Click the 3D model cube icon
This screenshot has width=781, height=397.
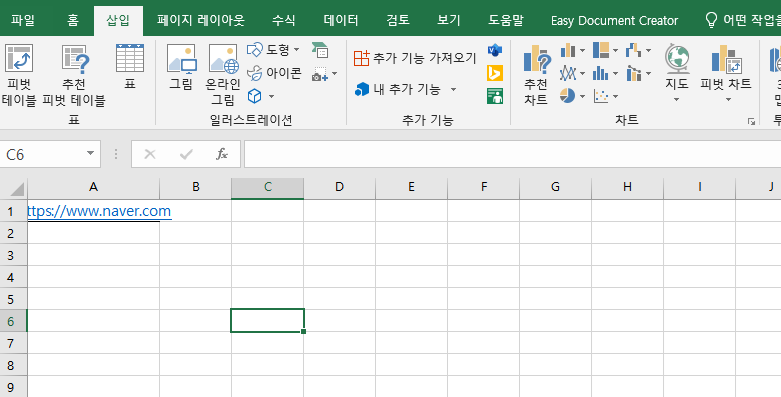(x=255, y=96)
